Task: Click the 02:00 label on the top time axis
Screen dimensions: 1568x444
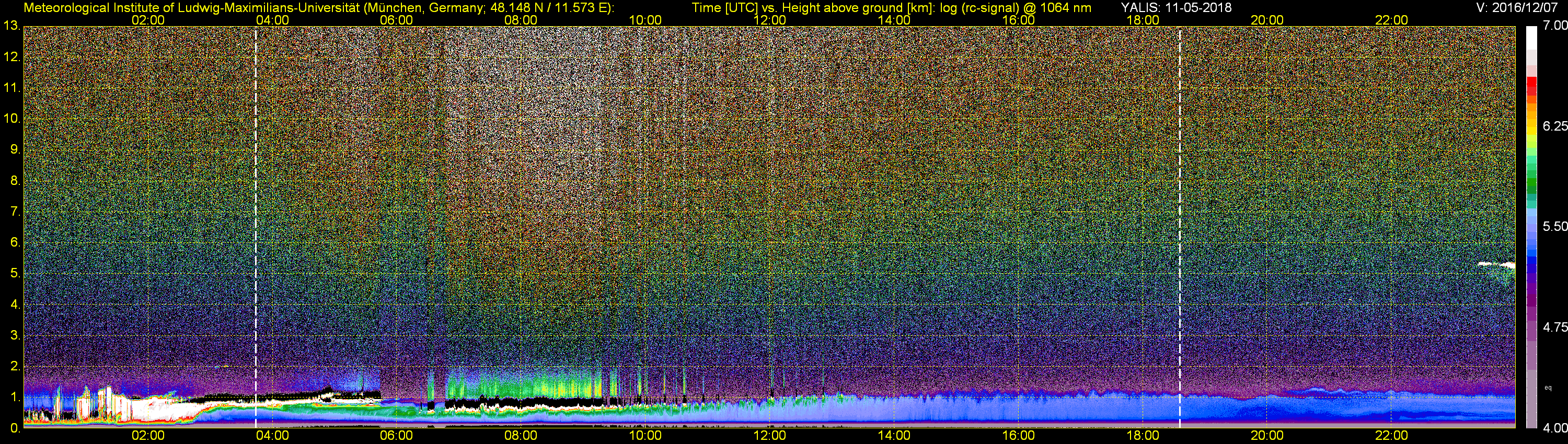Action: pos(148,20)
